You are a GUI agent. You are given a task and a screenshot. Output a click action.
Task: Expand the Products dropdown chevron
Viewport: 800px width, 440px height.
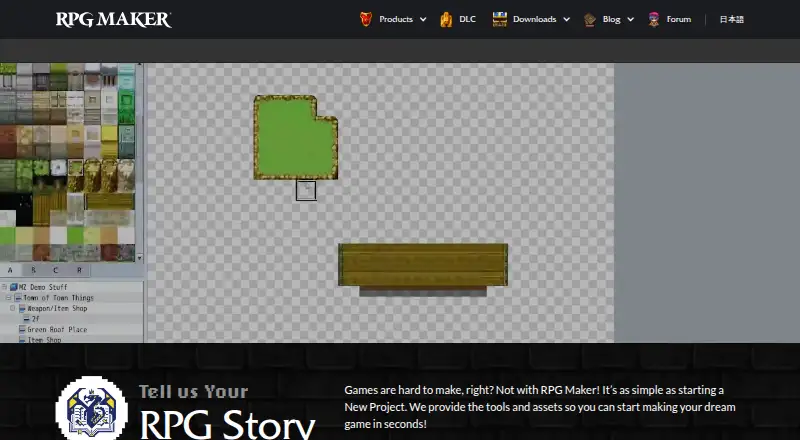423,19
